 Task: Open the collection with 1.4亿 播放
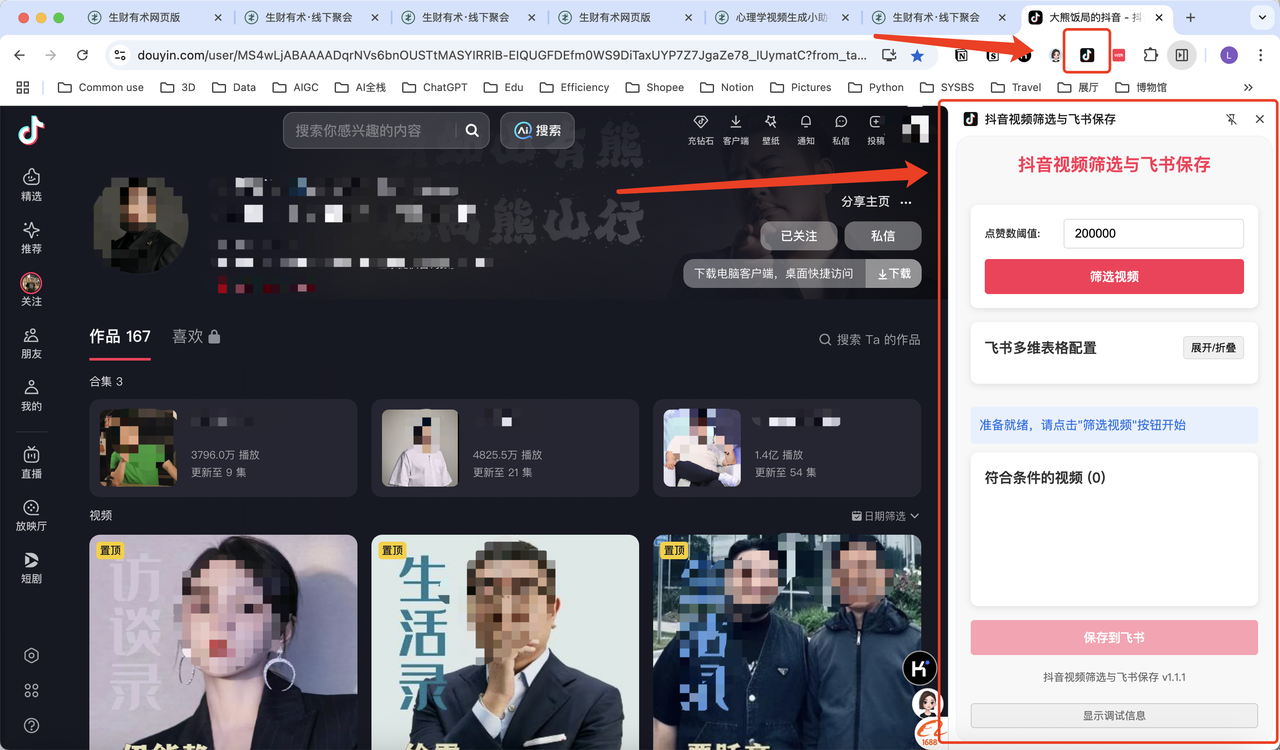(x=787, y=448)
